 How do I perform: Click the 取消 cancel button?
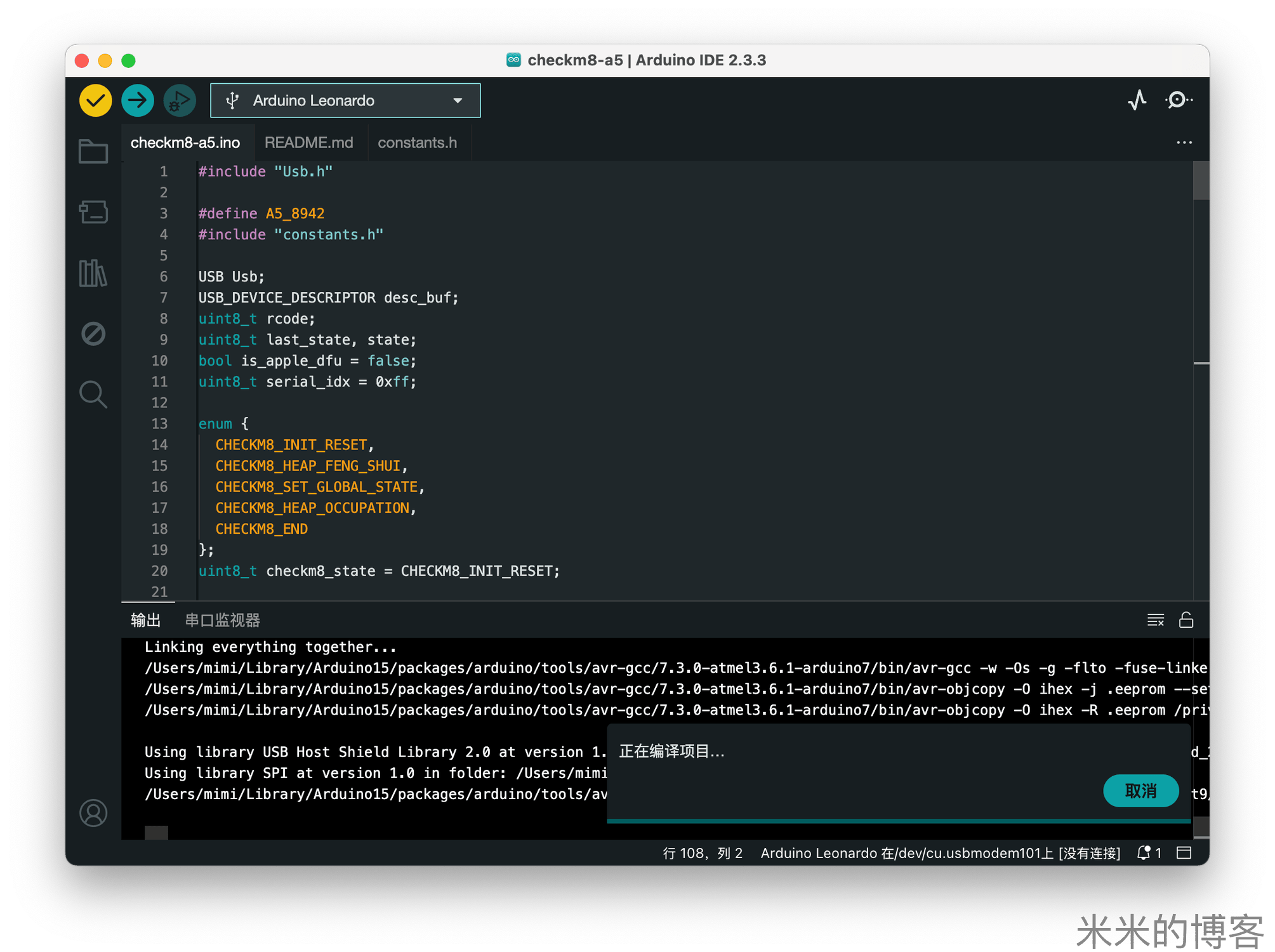pos(1140,791)
